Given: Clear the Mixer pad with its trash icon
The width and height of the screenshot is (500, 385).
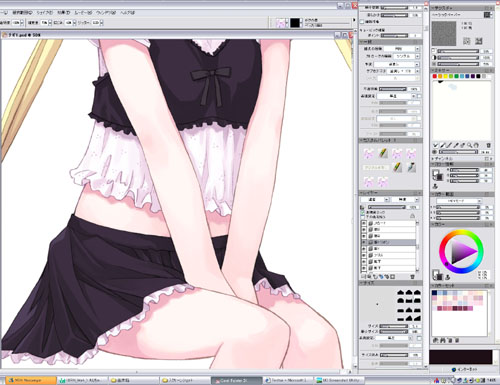Looking at the screenshot, I should pyautogui.click(x=488, y=145).
